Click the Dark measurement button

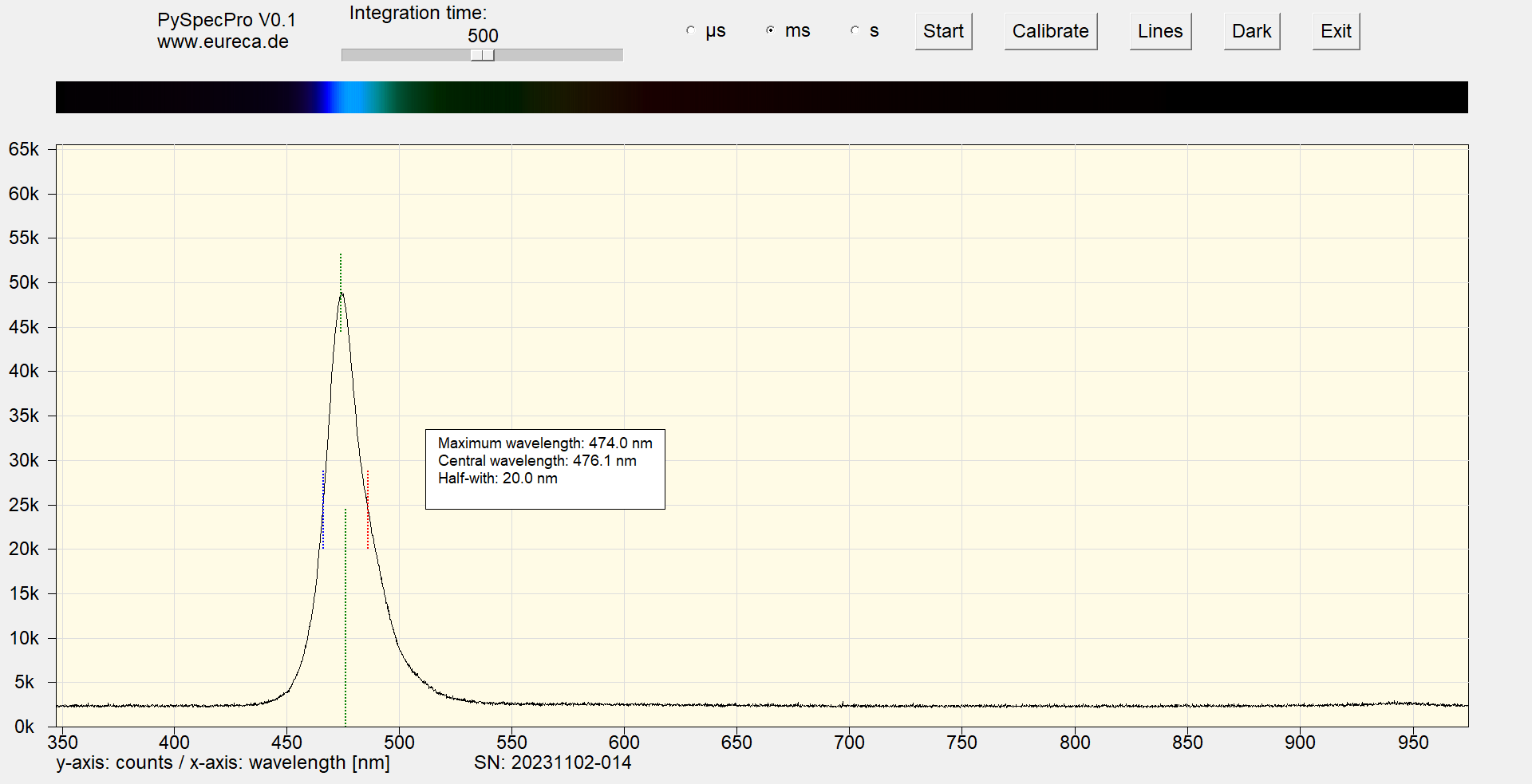click(x=1251, y=32)
